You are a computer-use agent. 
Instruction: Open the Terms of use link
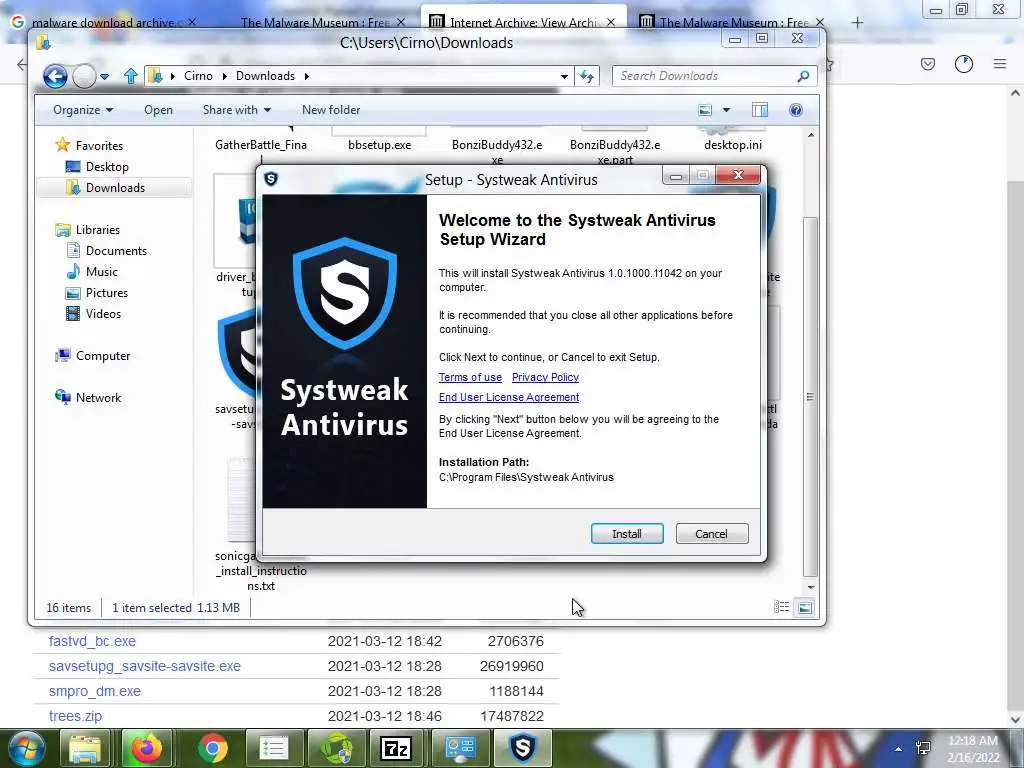click(470, 377)
